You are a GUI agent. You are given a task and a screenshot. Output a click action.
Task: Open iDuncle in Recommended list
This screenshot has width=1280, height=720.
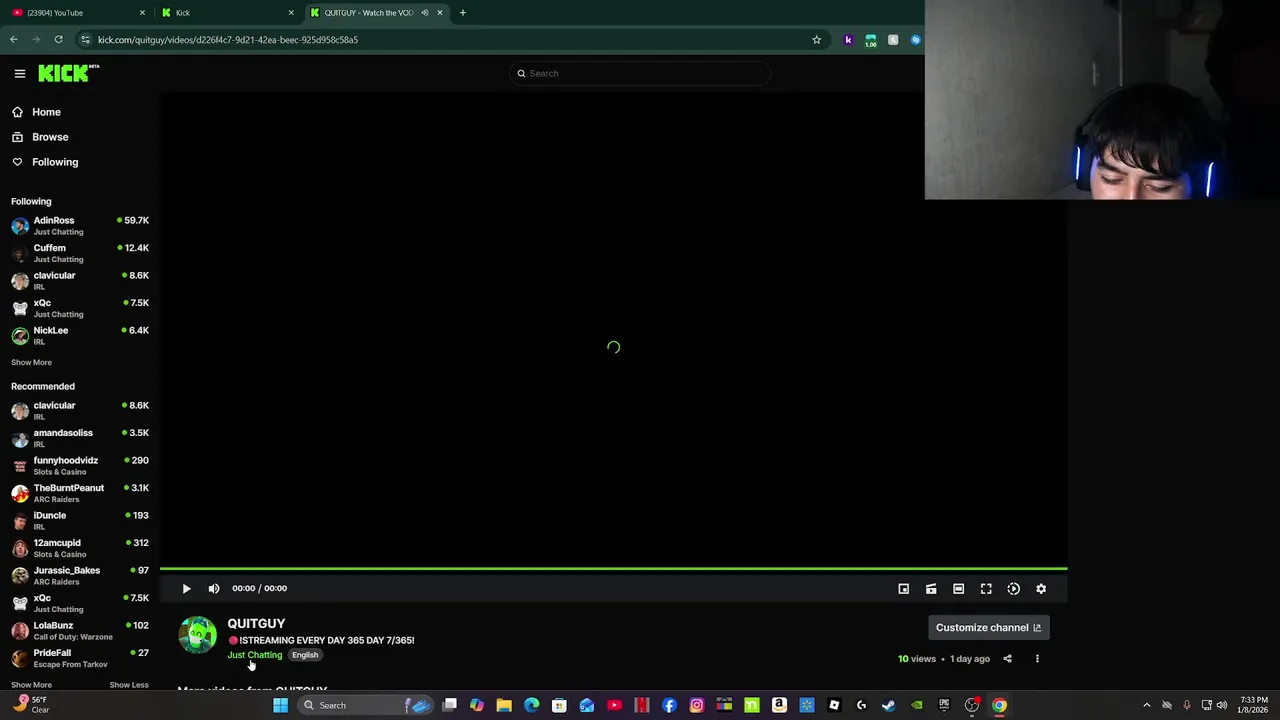coord(80,521)
